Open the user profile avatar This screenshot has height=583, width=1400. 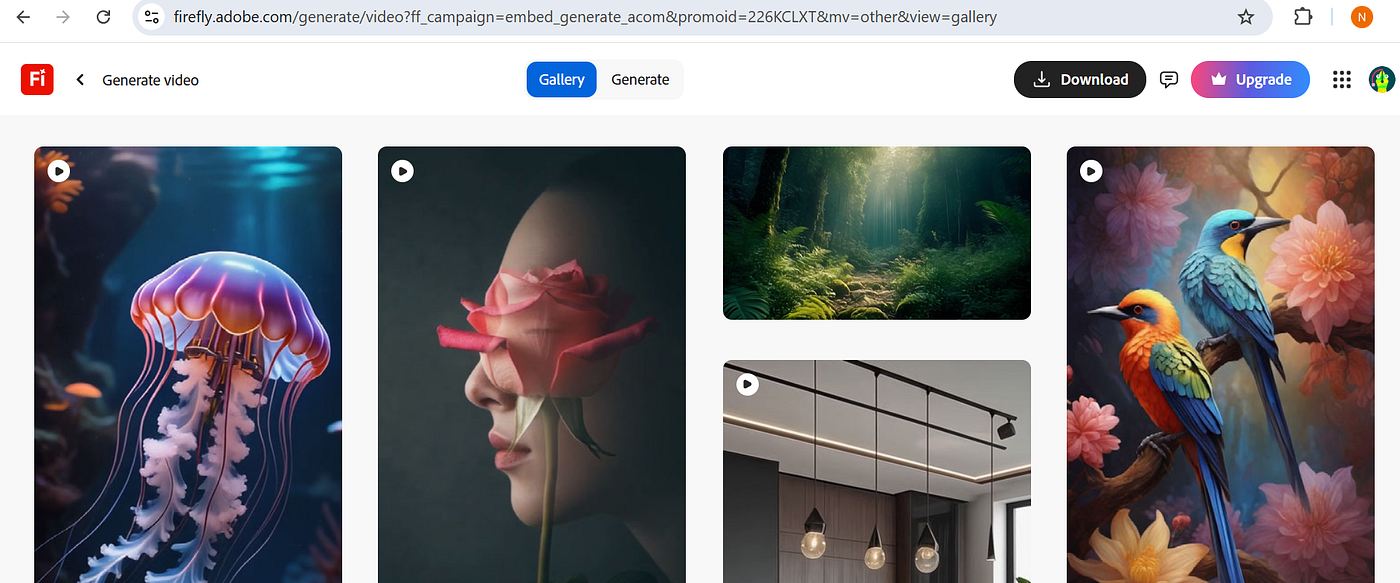(x=1381, y=80)
